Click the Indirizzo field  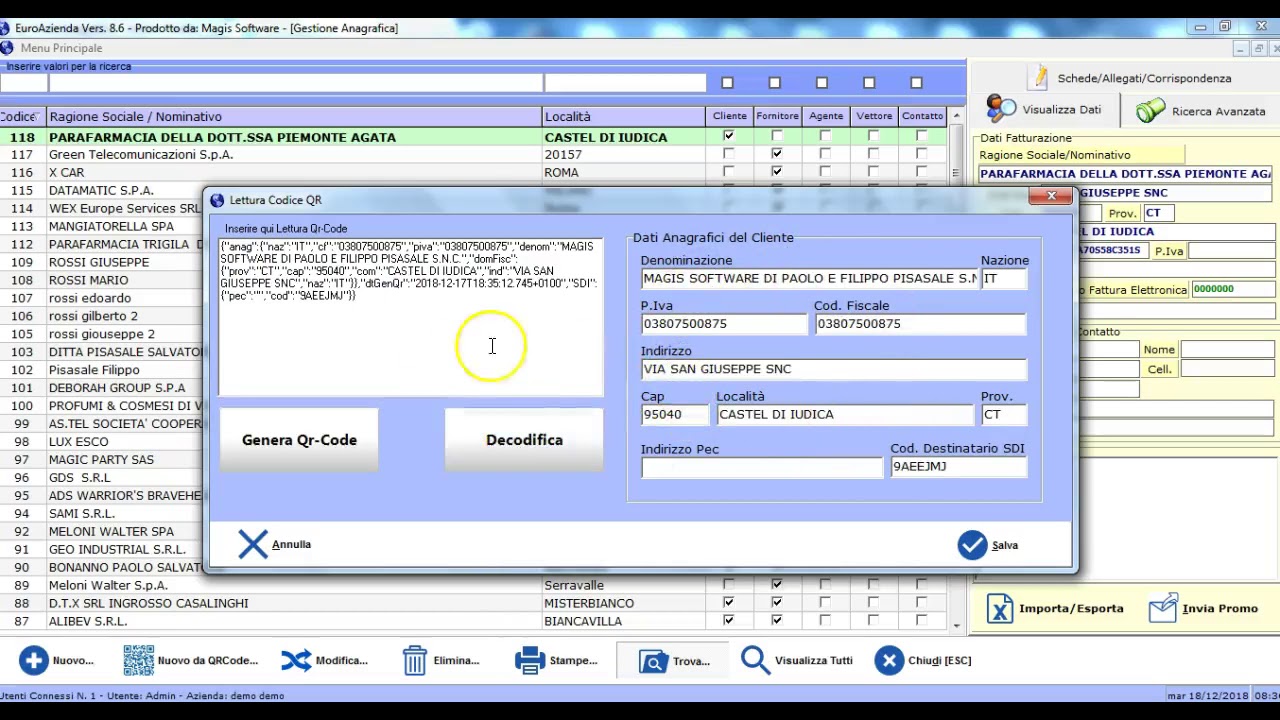click(x=833, y=369)
